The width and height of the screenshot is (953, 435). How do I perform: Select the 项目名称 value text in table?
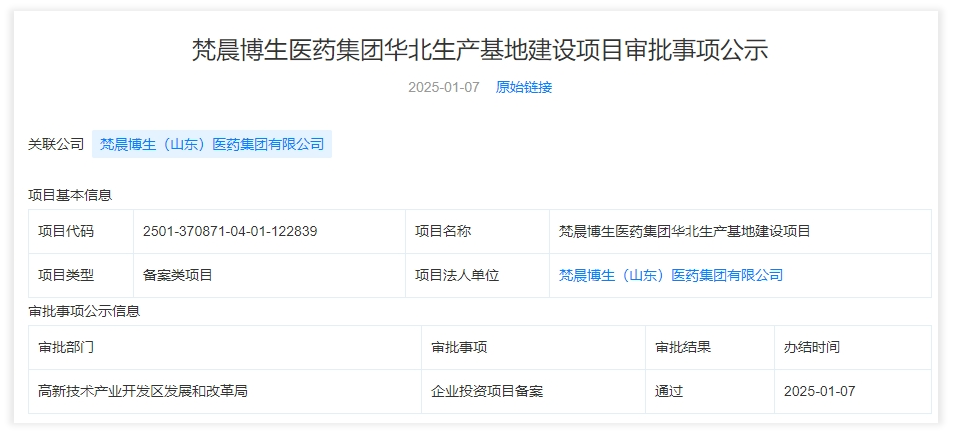pyautogui.click(x=684, y=231)
